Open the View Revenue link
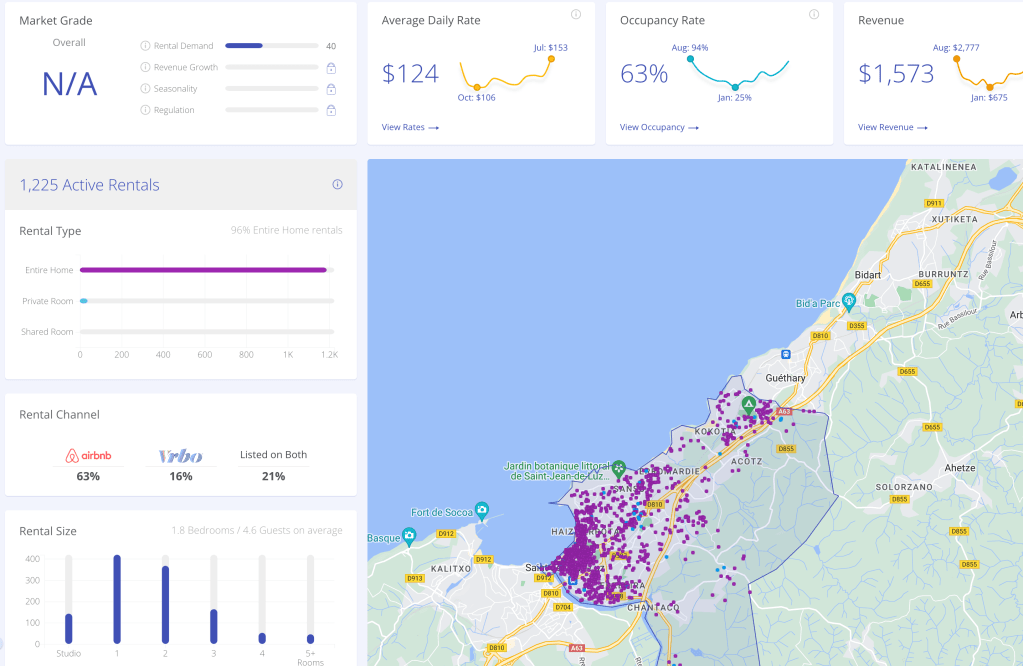Image resolution: width=1023 pixels, height=666 pixels. pyautogui.click(x=892, y=127)
